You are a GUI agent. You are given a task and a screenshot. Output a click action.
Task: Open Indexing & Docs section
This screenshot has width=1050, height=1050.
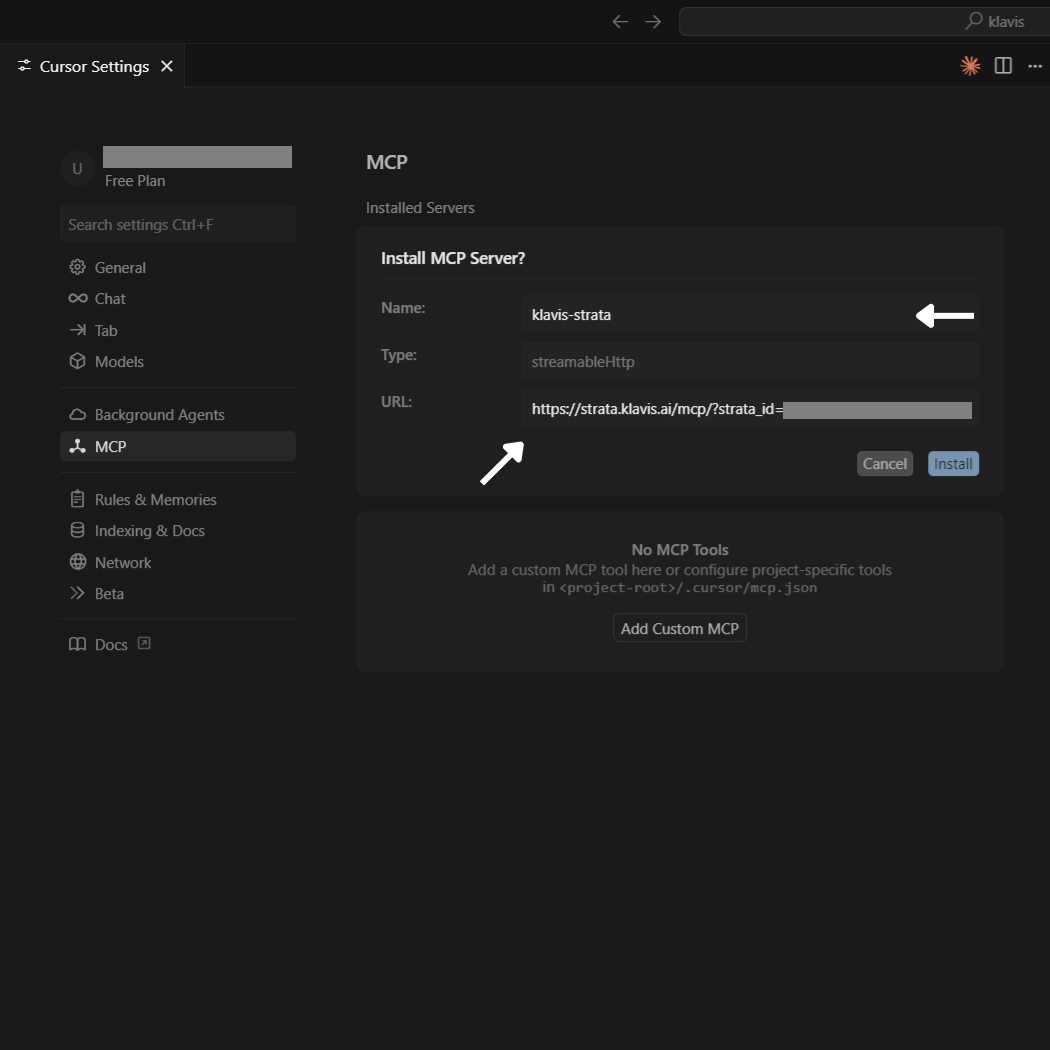pyautogui.click(x=177, y=530)
